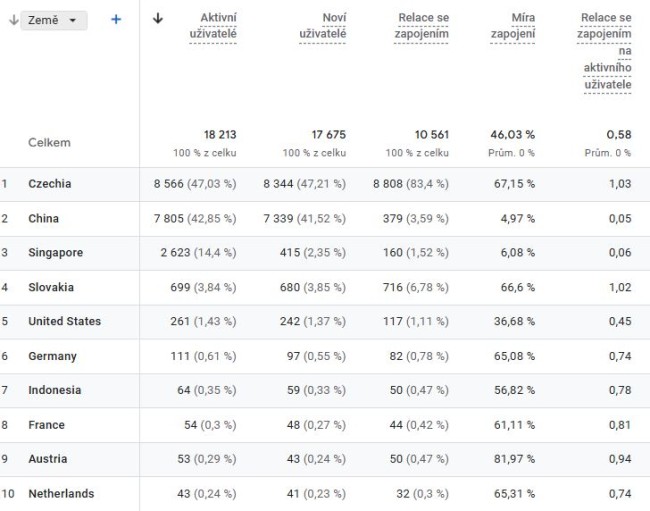Open the Země dimension dropdown
Screen dimensions: 650x511
[53, 20]
